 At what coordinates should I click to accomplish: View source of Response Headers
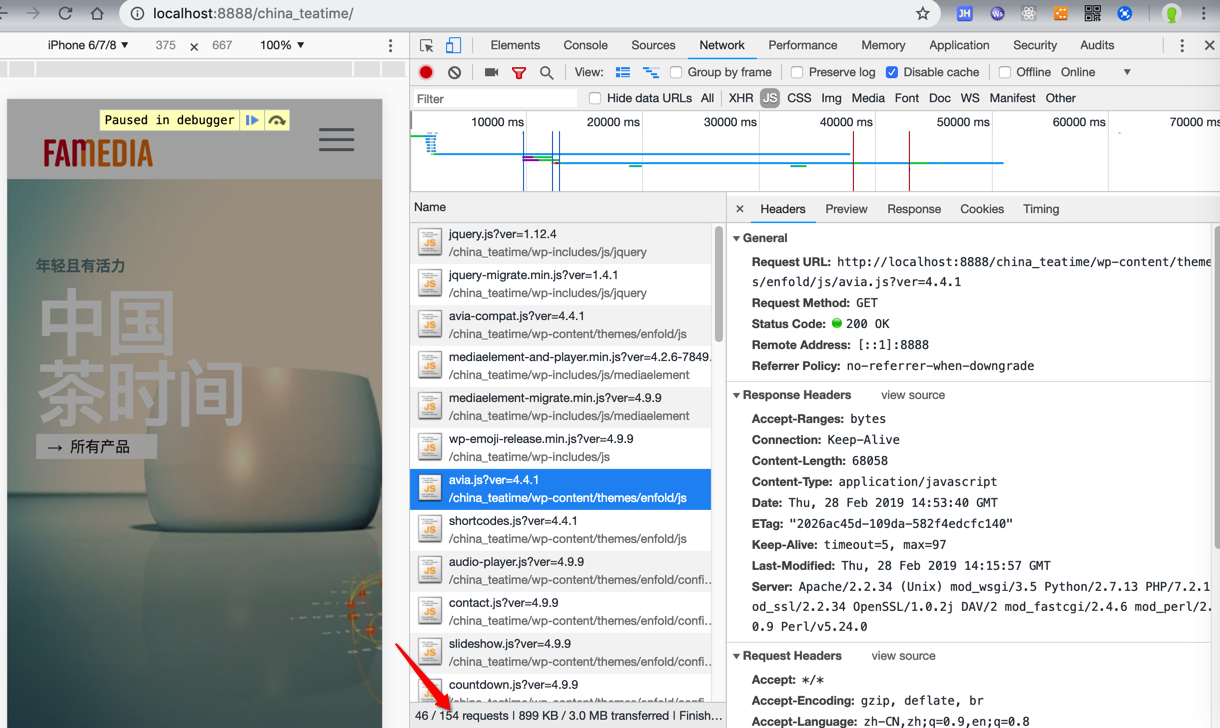click(x=913, y=395)
